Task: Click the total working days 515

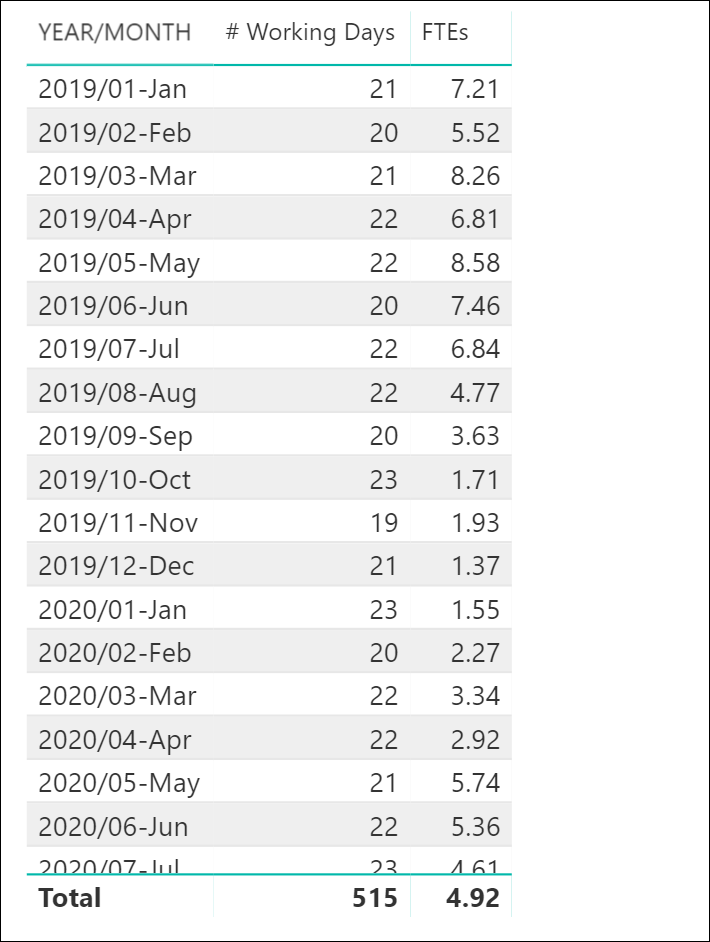Action: pyautogui.click(x=375, y=898)
